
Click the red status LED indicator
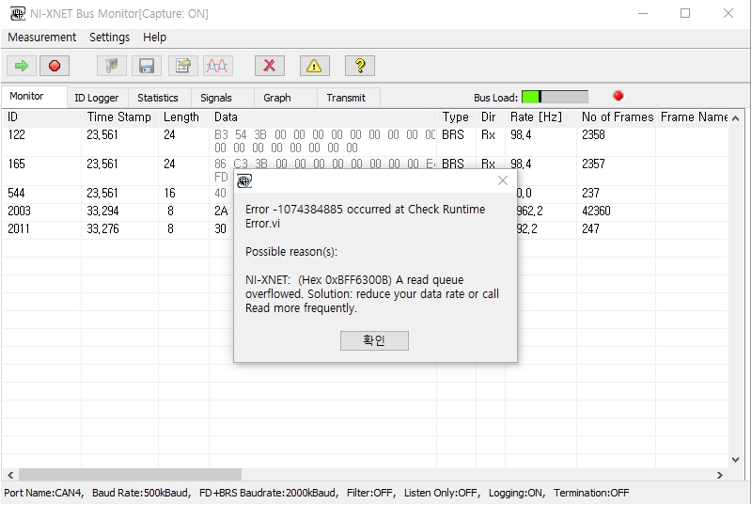[618, 96]
